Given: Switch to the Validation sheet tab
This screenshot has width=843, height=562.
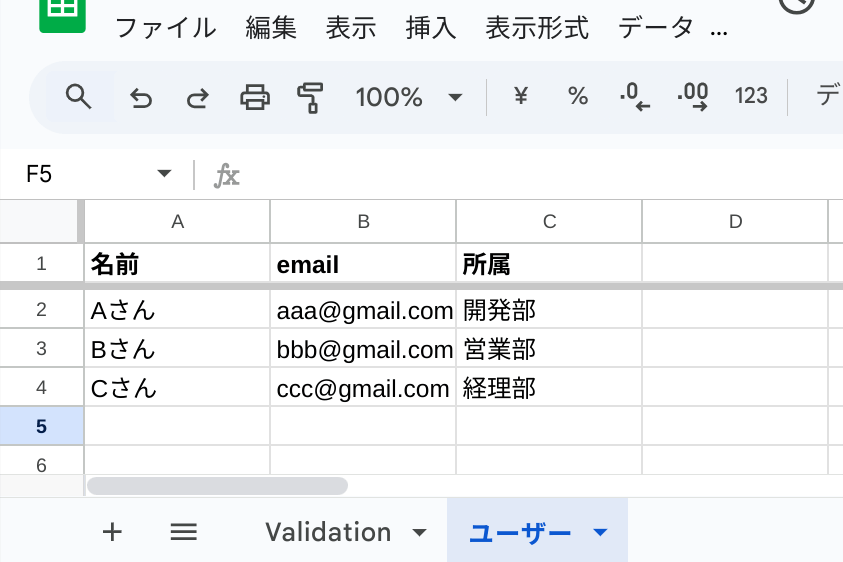Looking at the screenshot, I should 328,532.
